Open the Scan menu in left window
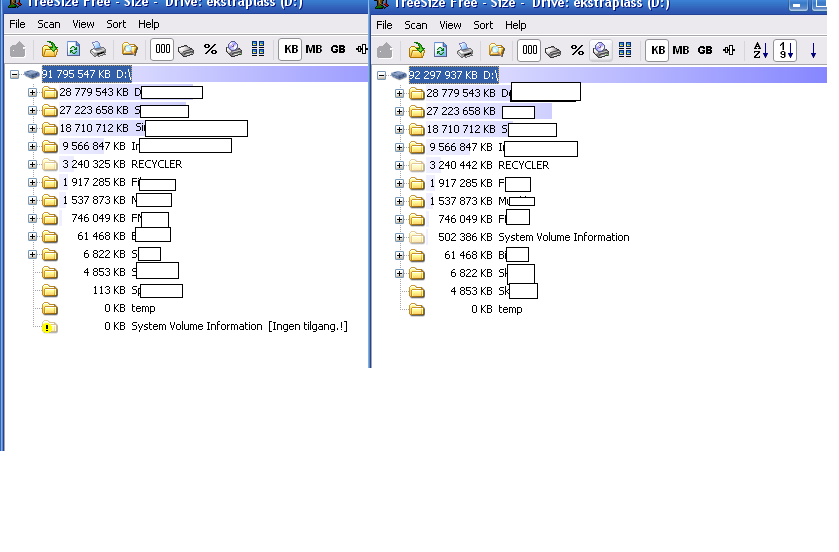 tap(49, 24)
